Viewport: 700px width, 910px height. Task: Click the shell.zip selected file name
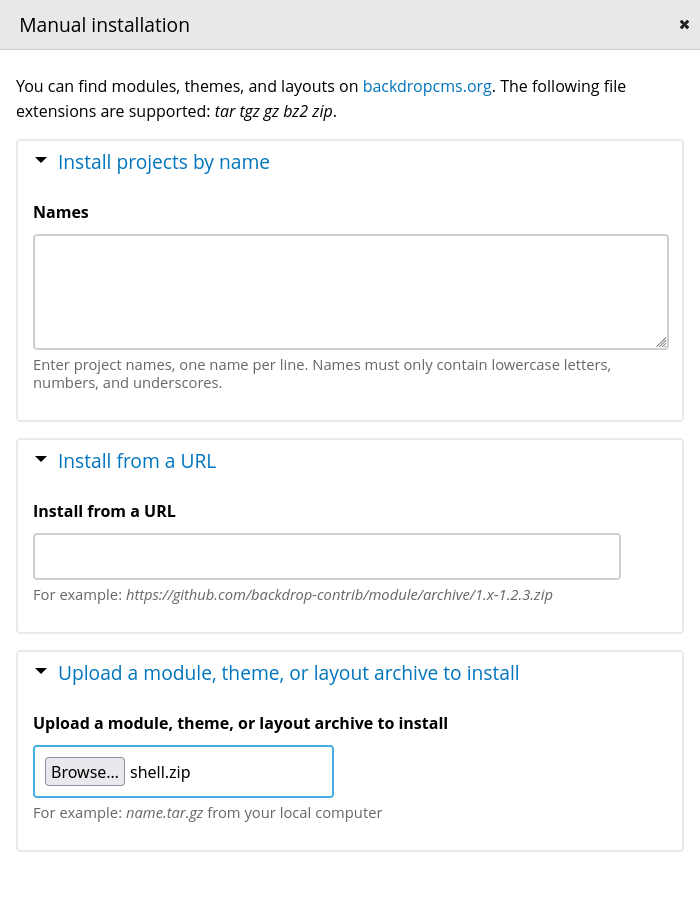click(160, 772)
